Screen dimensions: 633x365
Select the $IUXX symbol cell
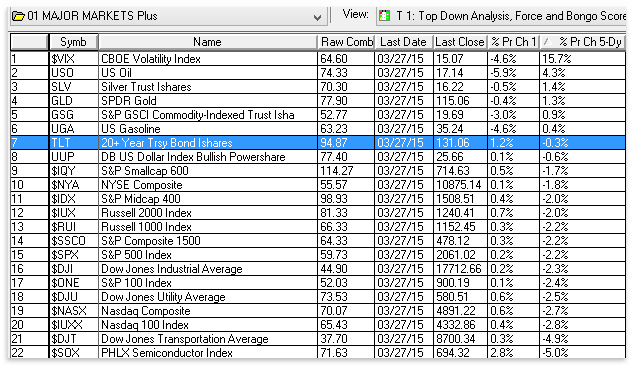(73, 325)
